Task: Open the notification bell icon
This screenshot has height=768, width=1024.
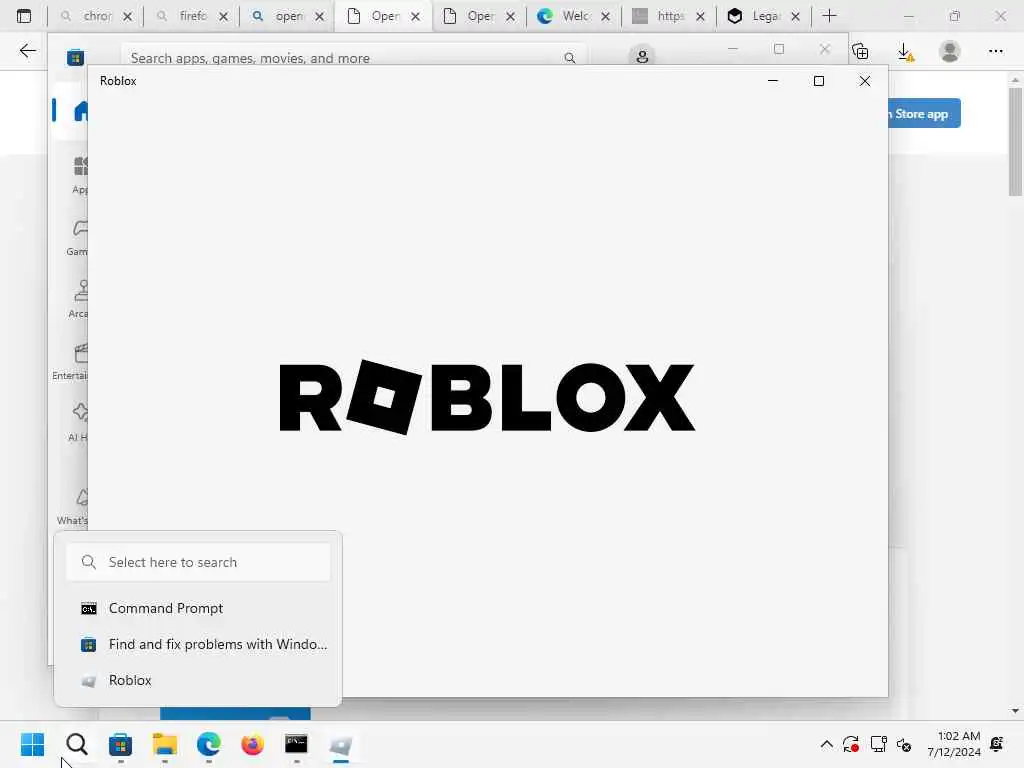Action: click(997, 744)
